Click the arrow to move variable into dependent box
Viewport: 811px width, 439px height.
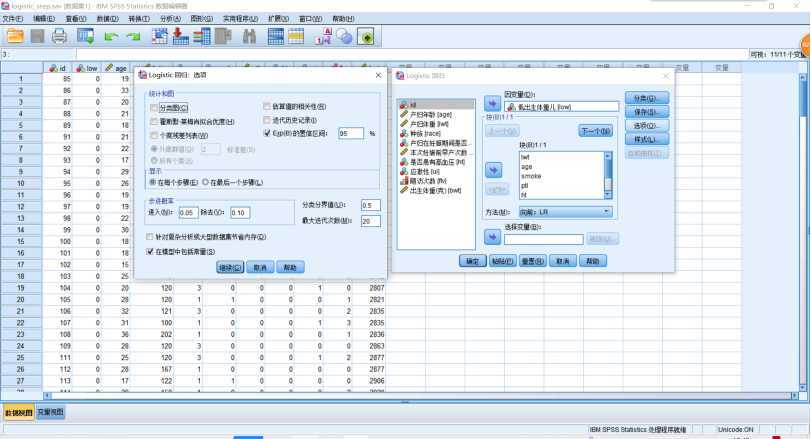(492, 103)
